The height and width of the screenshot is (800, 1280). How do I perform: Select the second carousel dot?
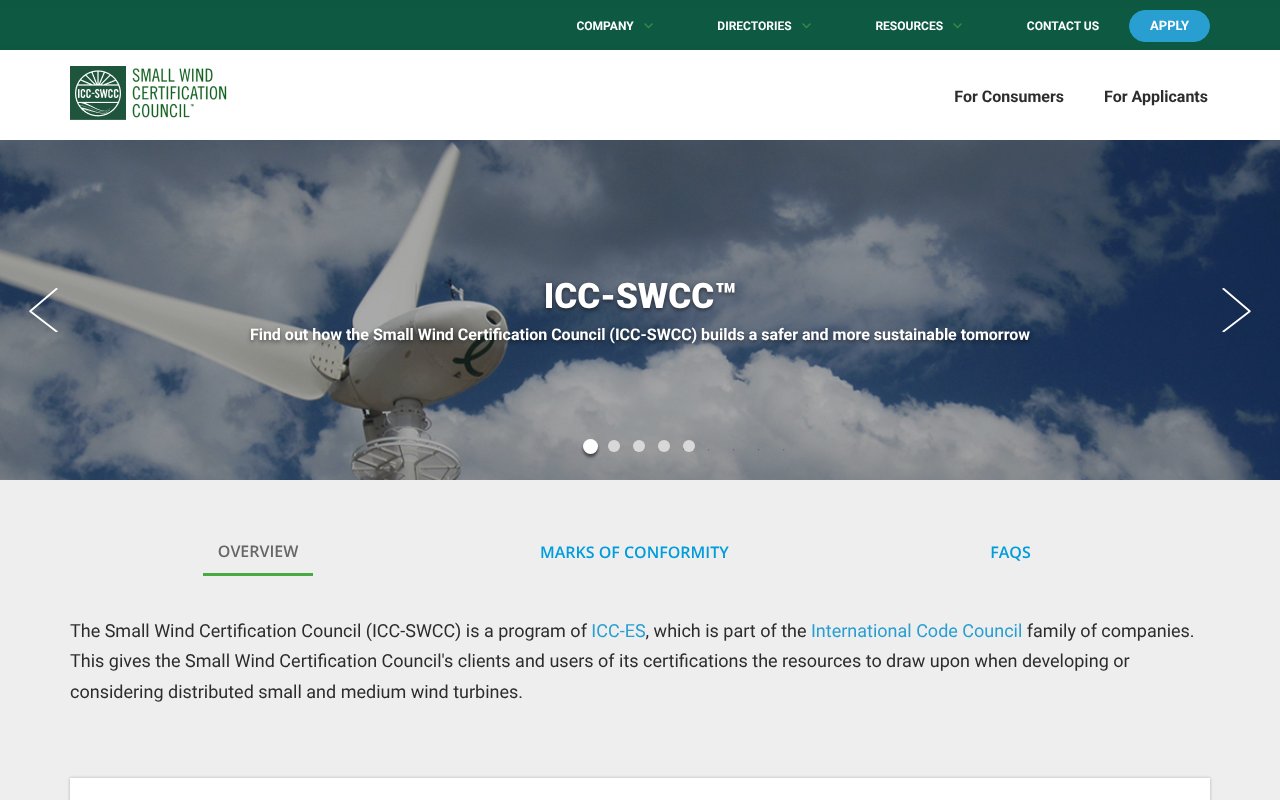[x=614, y=446]
